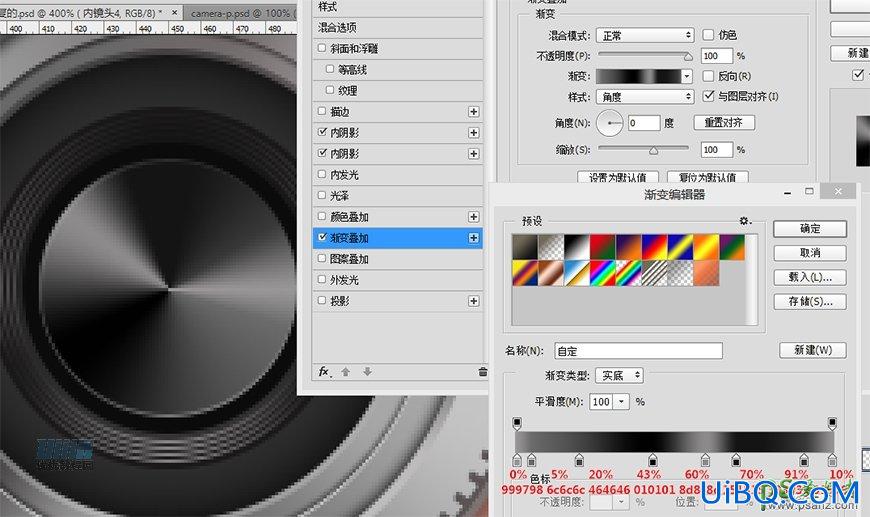Select the color stop at 0%
Image resolution: width=870 pixels, height=517 pixels.
pyautogui.click(x=517, y=460)
